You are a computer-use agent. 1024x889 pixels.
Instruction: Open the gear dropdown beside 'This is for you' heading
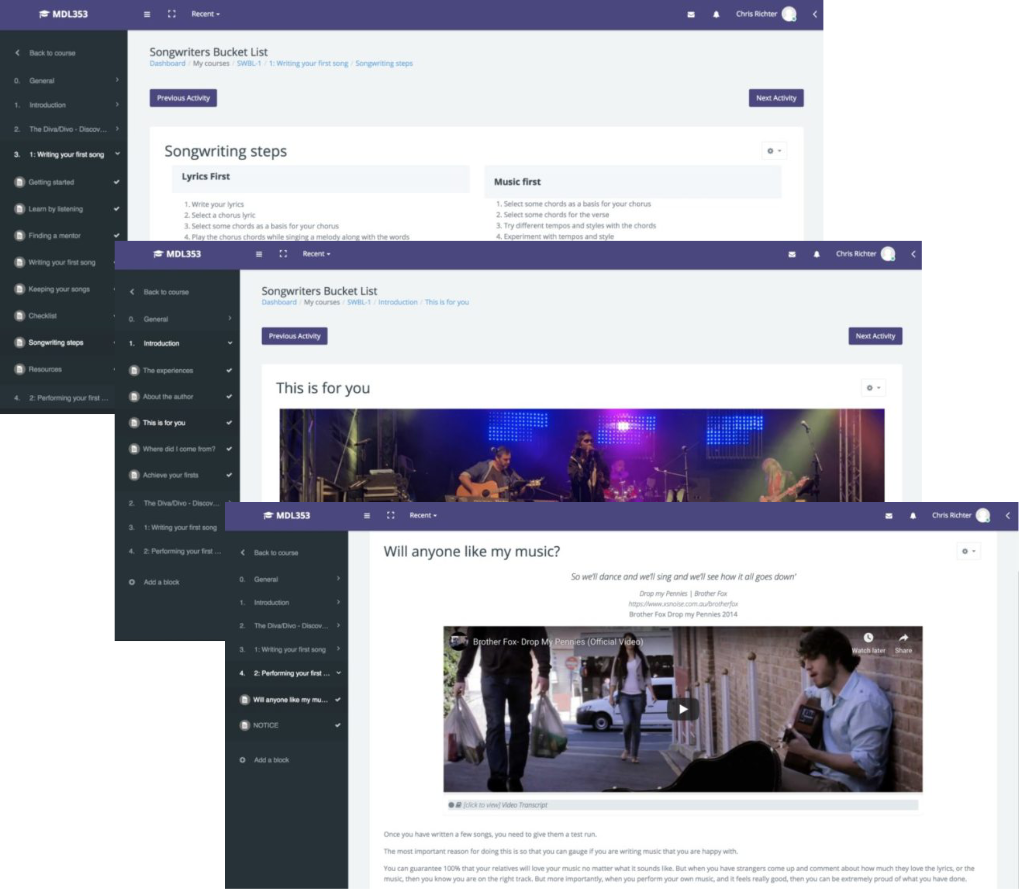873,388
